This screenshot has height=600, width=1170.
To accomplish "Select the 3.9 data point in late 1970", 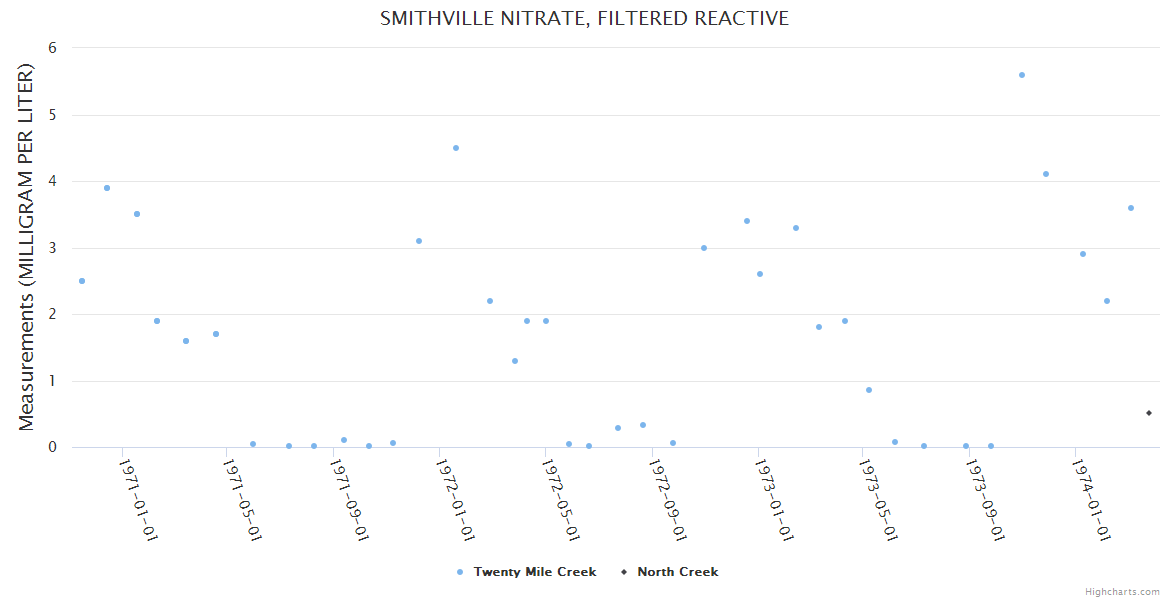I will (107, 188).
